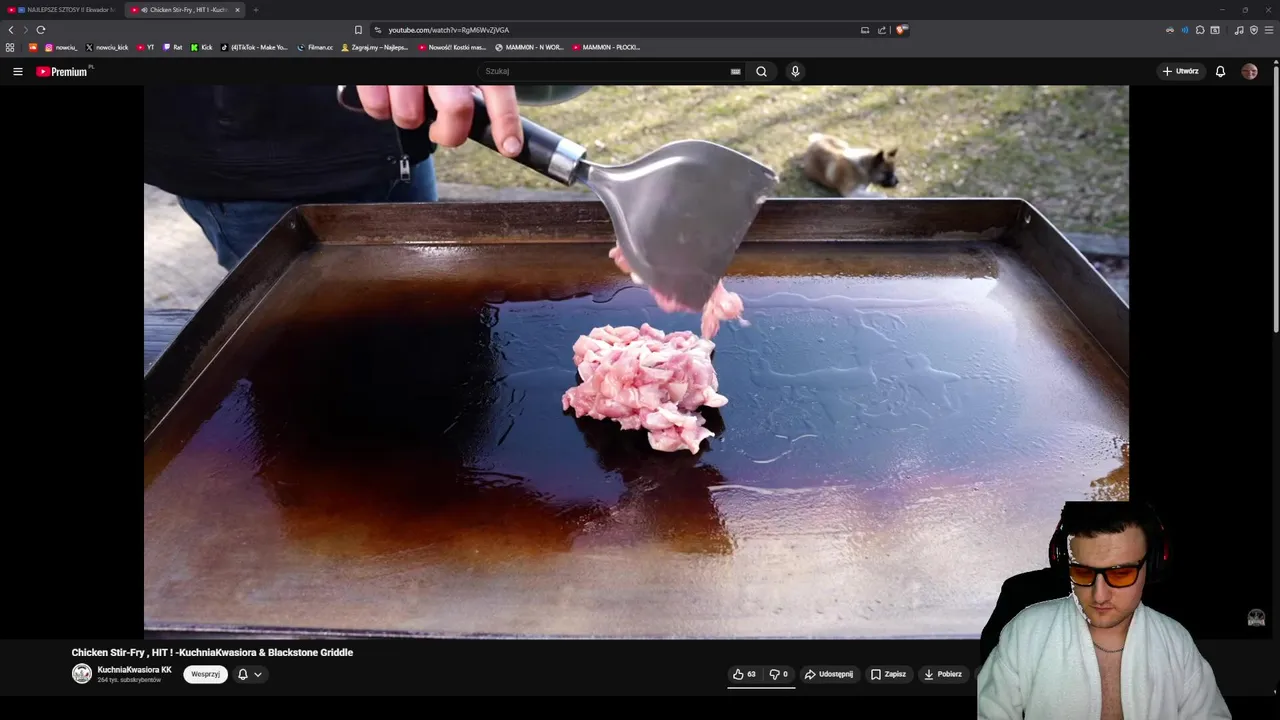1280x720 pixels.
Task: Click the VPN shield toolbar icon
Action: 1254,30
